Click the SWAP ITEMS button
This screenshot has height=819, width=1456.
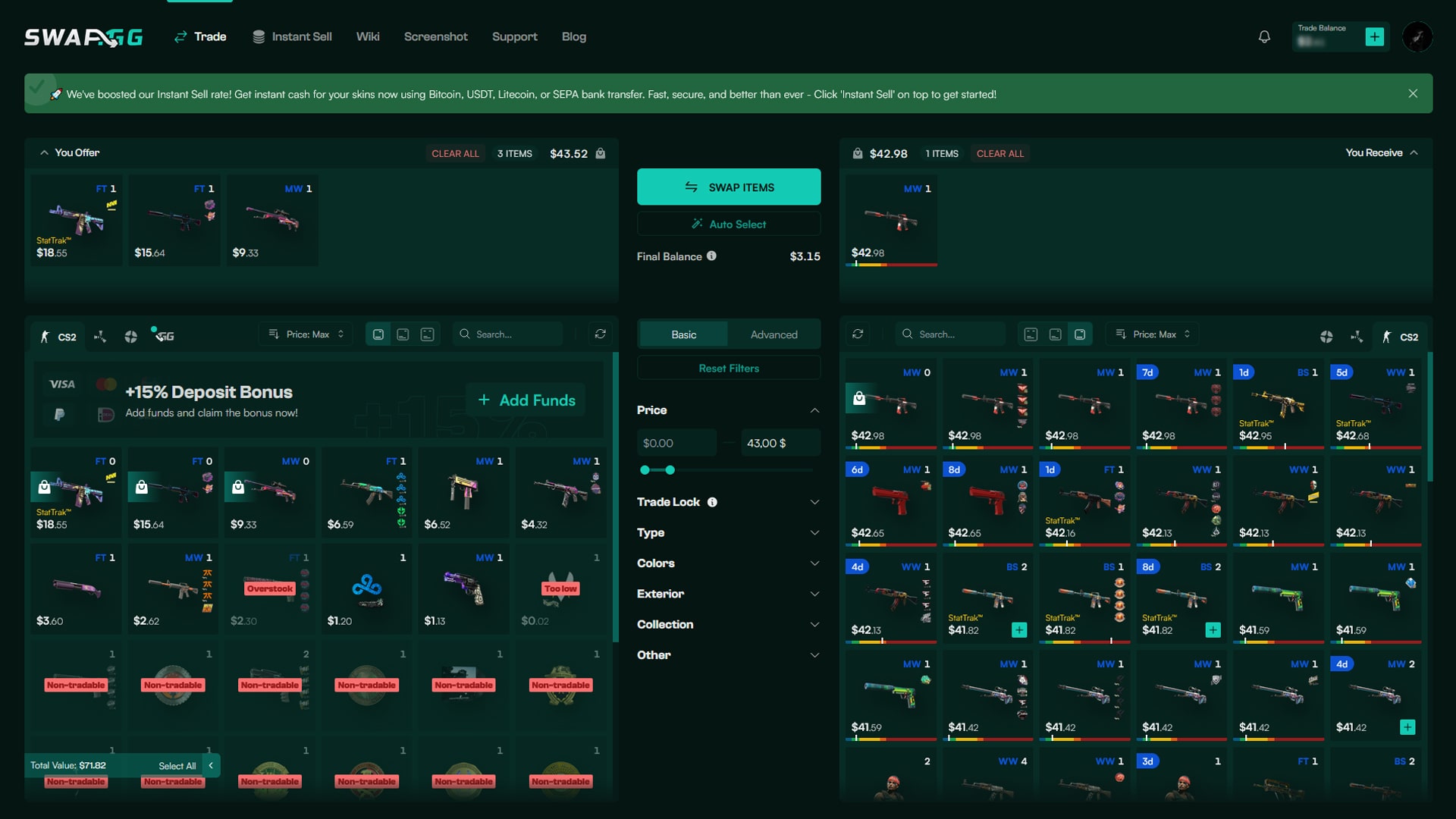pos(728,188)
